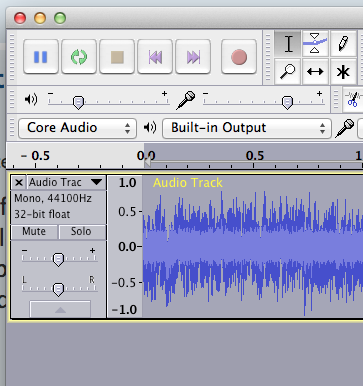Click the minus end of output volume slider

click(x=50, y=94)
